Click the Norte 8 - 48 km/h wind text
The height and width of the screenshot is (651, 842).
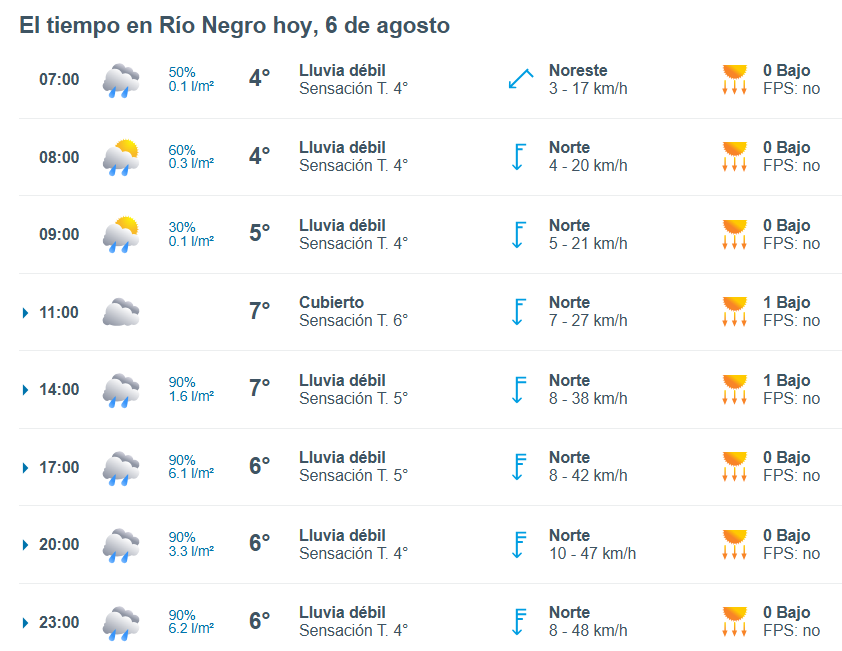588,621
